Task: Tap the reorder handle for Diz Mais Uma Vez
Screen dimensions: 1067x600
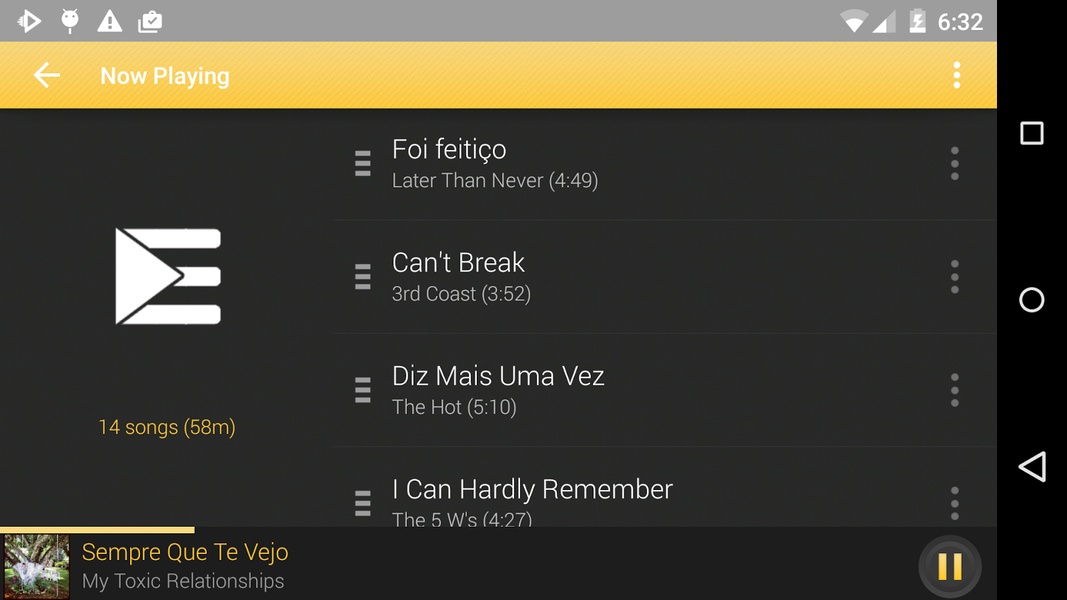Action: (x=363, y=390)
